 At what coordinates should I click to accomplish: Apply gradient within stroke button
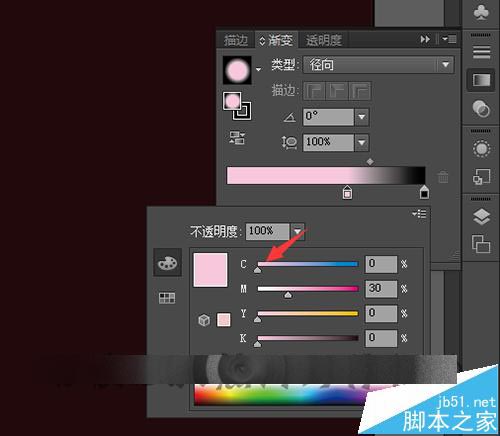pyautogui.click(x=314, y=91)
